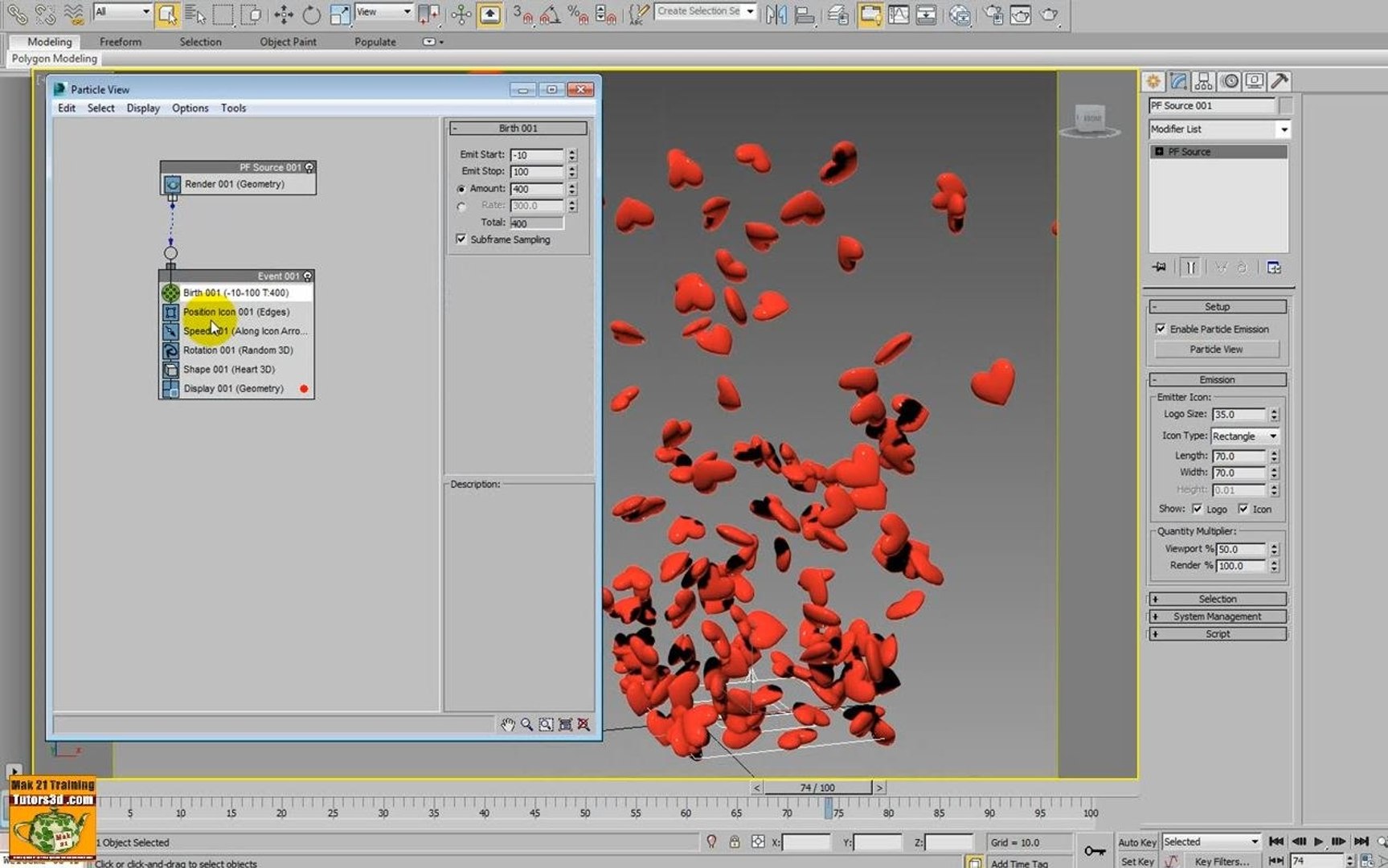1388x868 pixels.
Task: Switch to the Freeform ribbon tab
Action: (x=121, y=42)
